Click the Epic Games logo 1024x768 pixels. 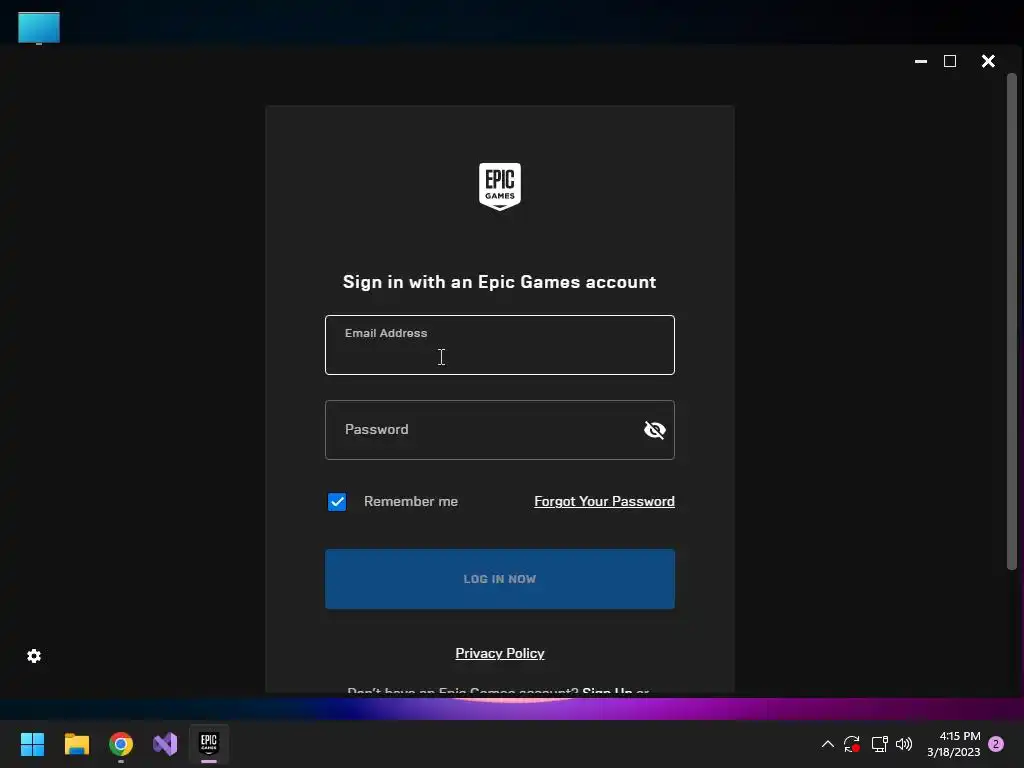pyautogui.click(x=500, y=187)
